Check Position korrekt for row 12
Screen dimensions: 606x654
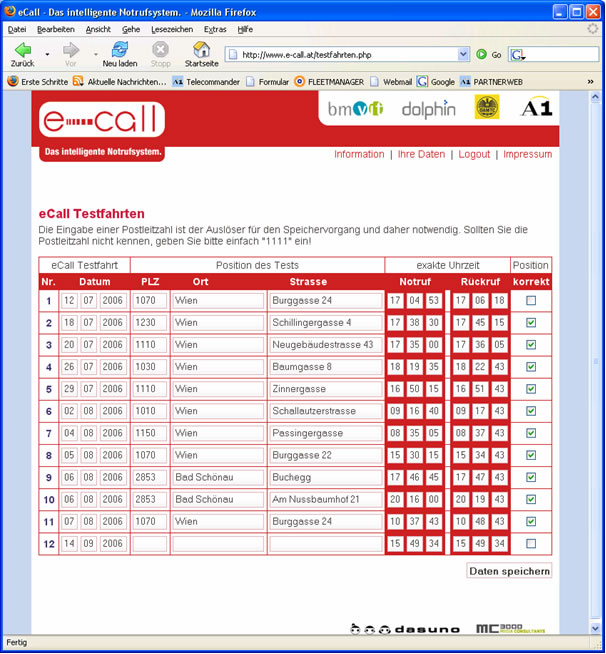coord(531,544)
